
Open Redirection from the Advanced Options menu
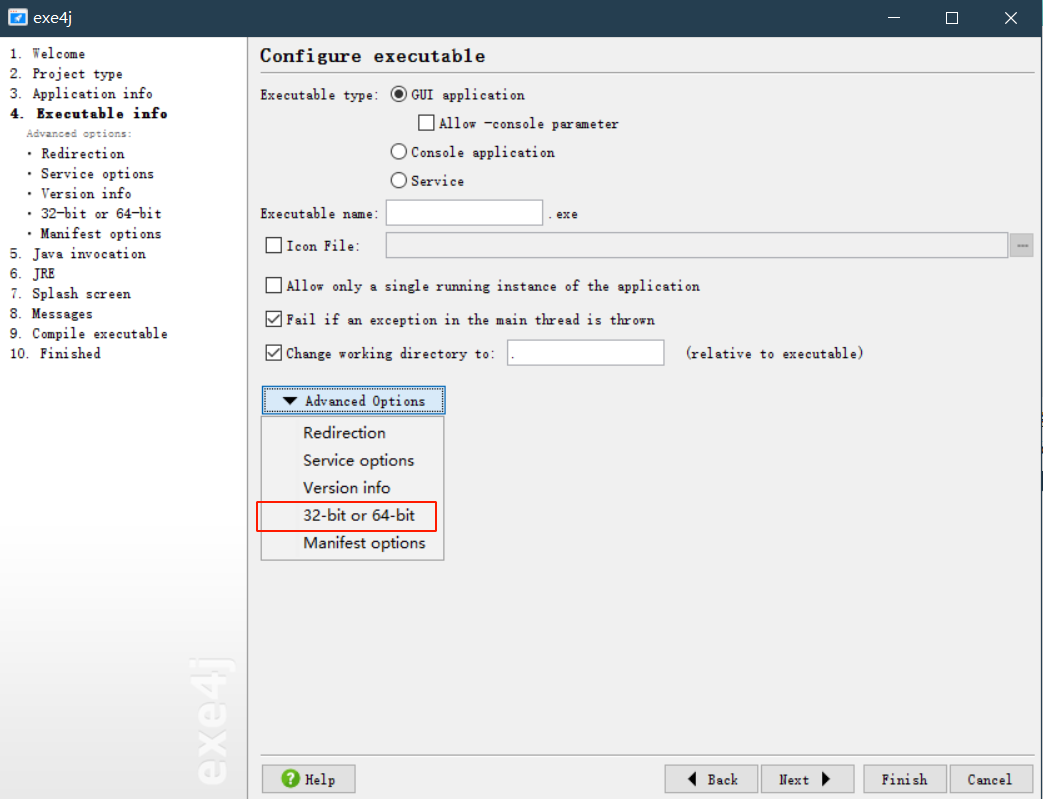pyautogui.click(x=344, y=433)
